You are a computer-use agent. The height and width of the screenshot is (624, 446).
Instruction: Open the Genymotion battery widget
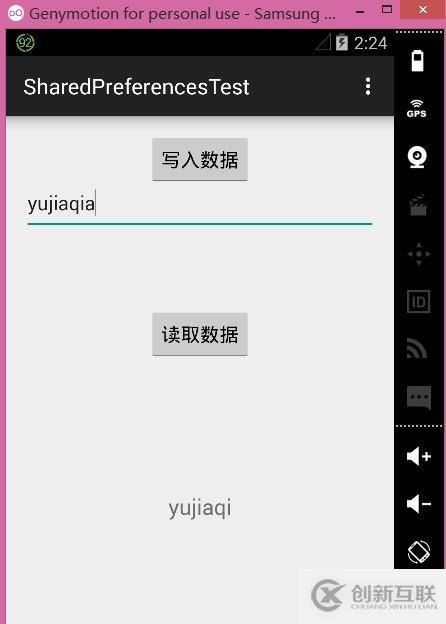point(417,61)
